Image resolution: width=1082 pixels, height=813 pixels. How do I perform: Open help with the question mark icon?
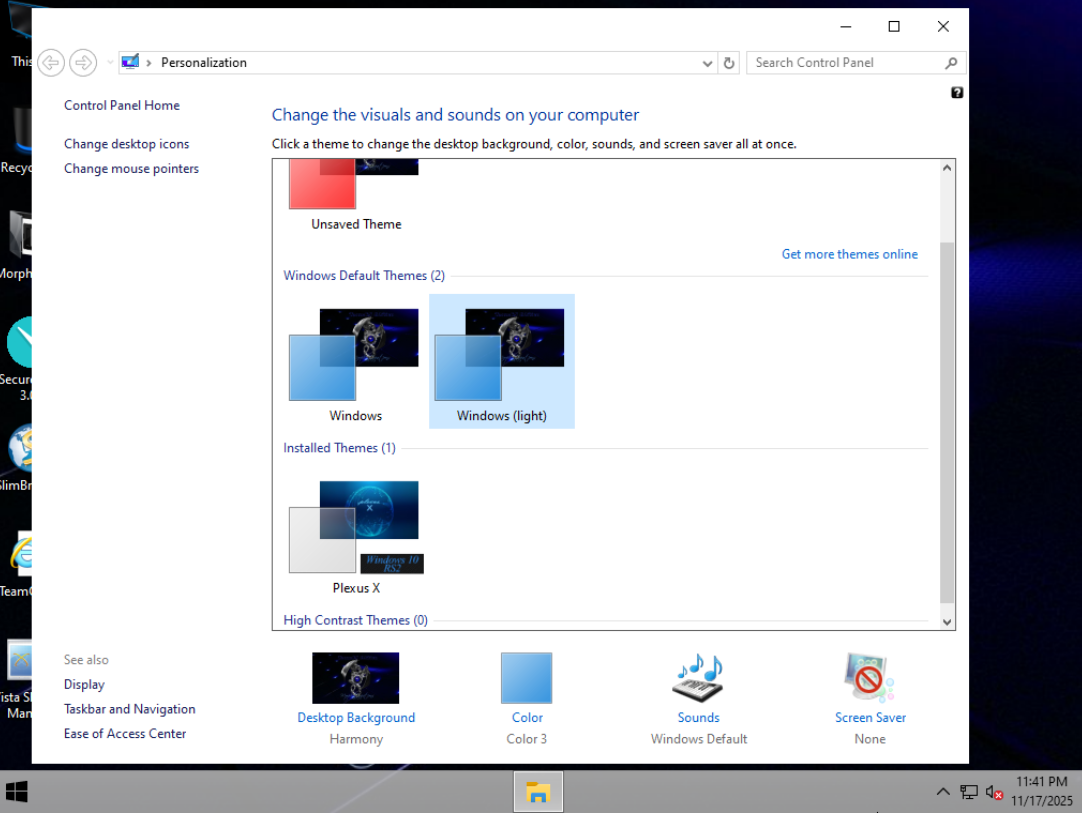coord(956,92)
